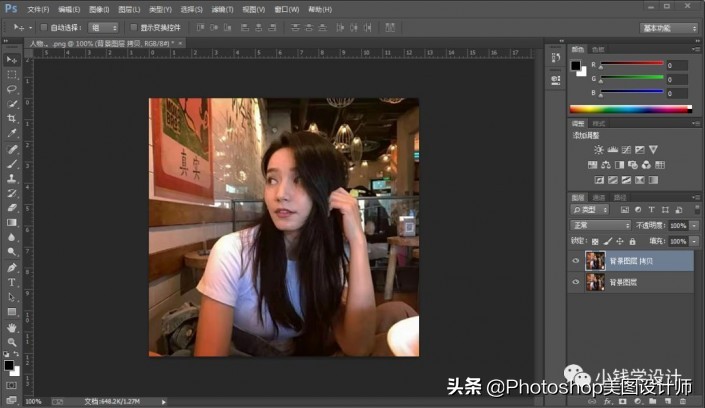
Task: Select the Spot Healing Brush tool
Action: [x=12, y=149]
